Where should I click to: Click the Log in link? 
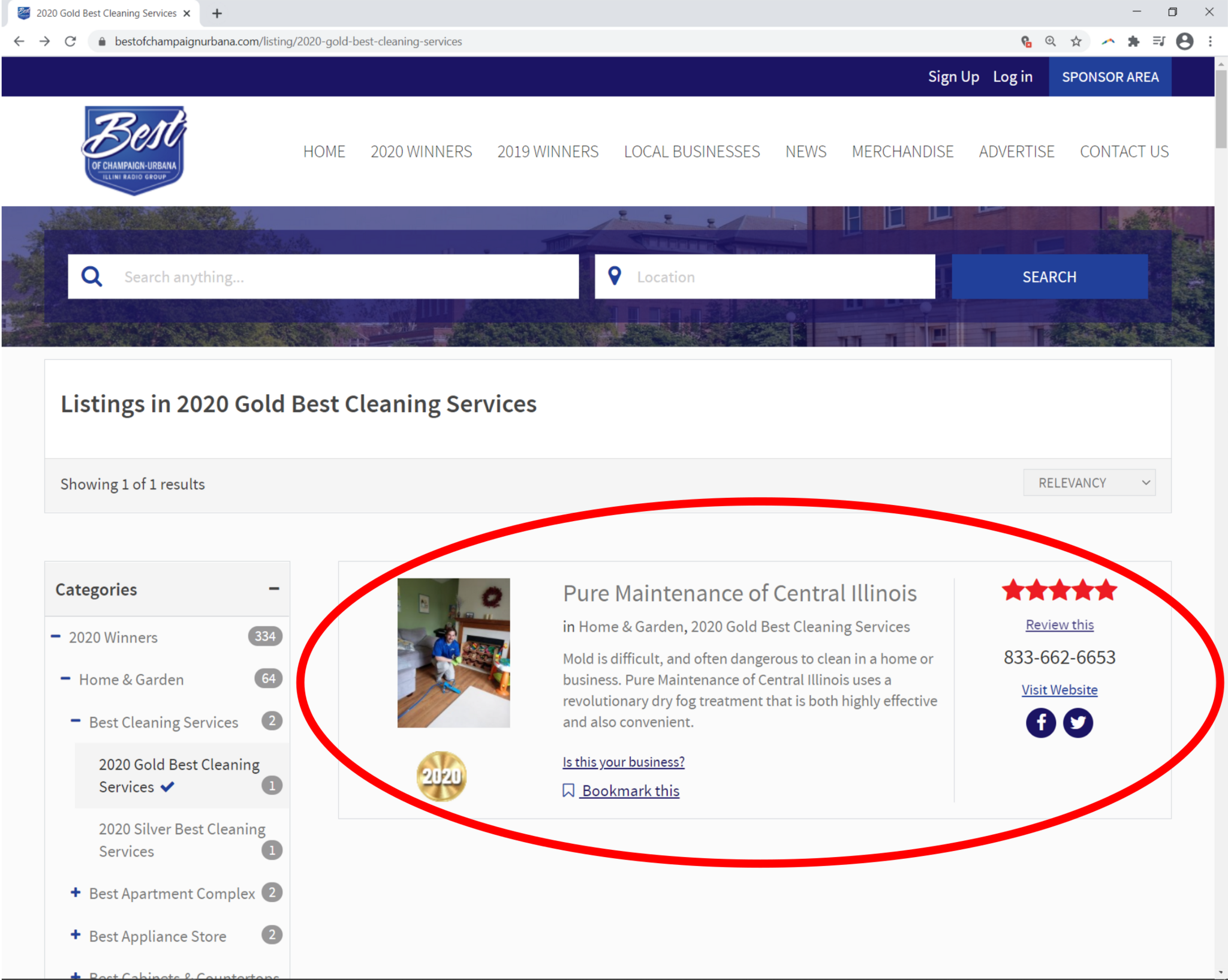(1013, 77)
